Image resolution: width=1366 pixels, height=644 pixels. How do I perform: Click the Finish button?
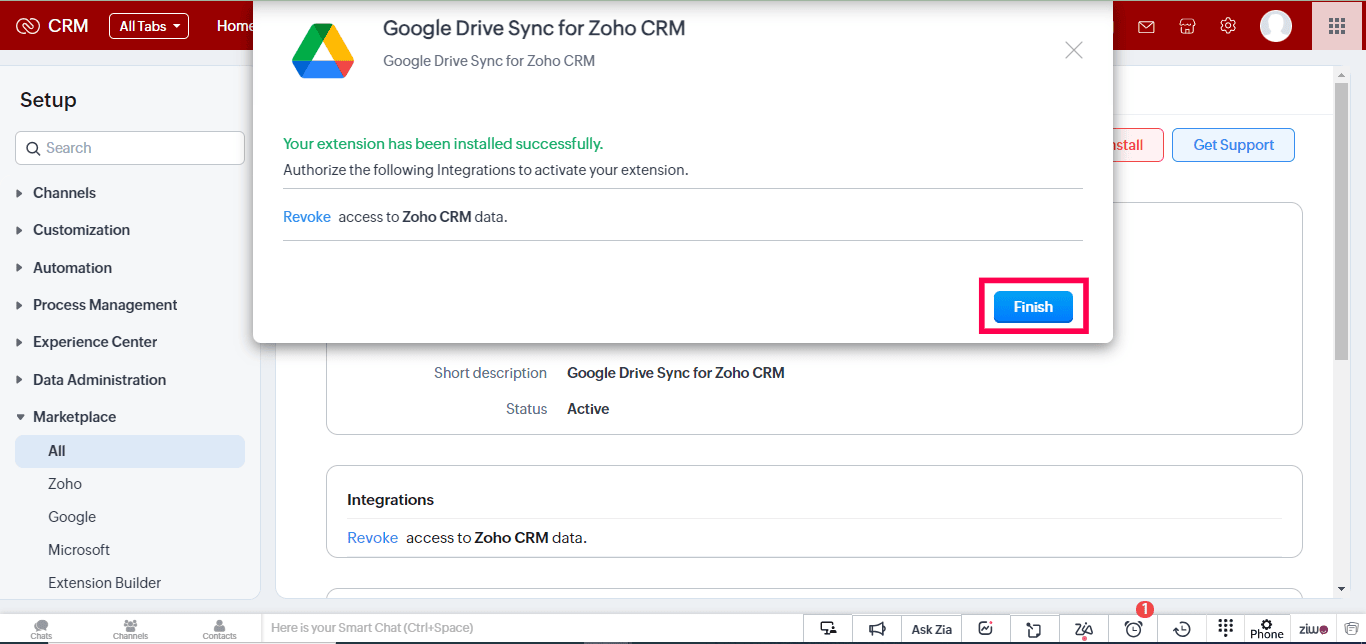(1033, 307)
